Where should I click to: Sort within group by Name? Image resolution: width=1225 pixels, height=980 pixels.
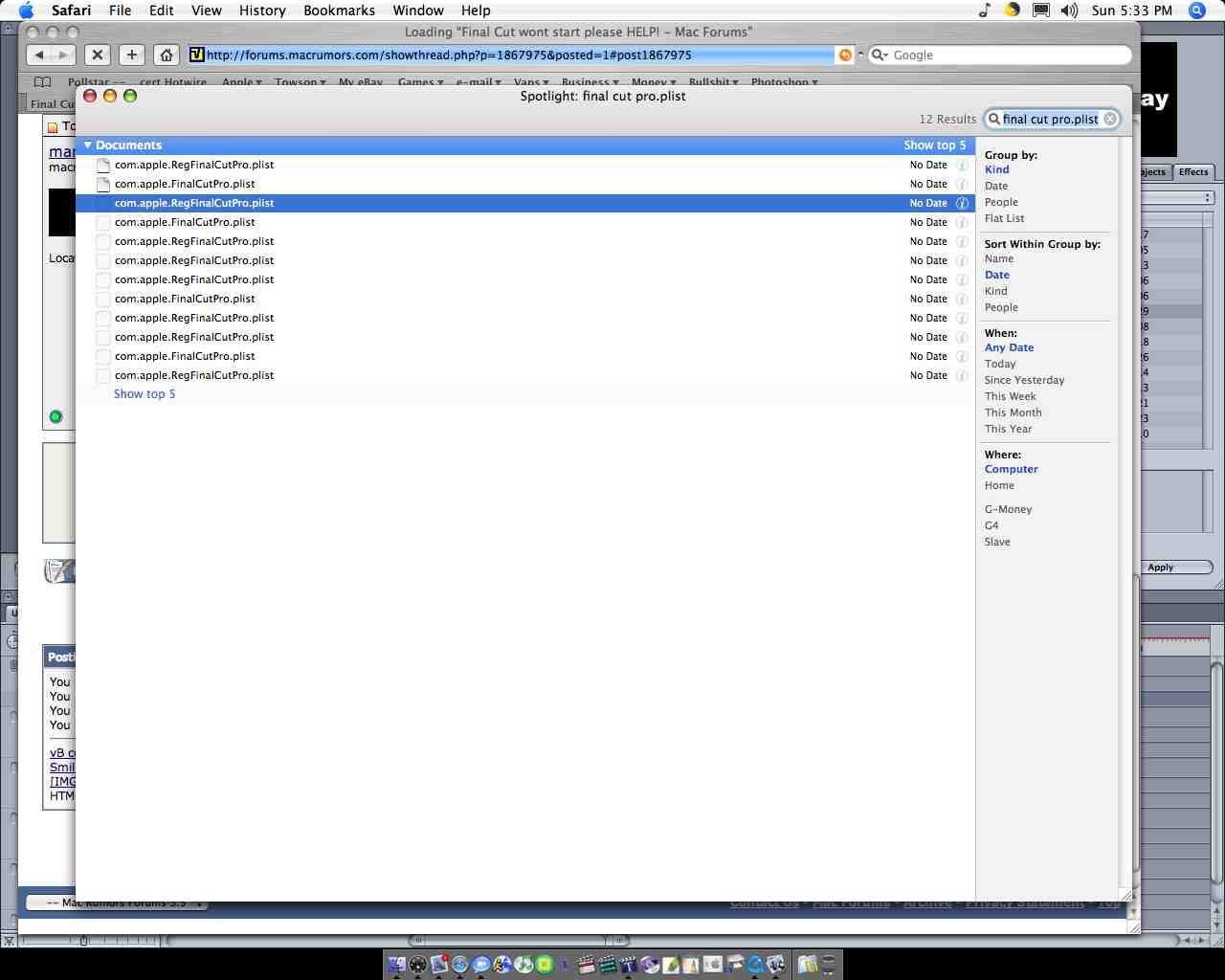(998, 258)
